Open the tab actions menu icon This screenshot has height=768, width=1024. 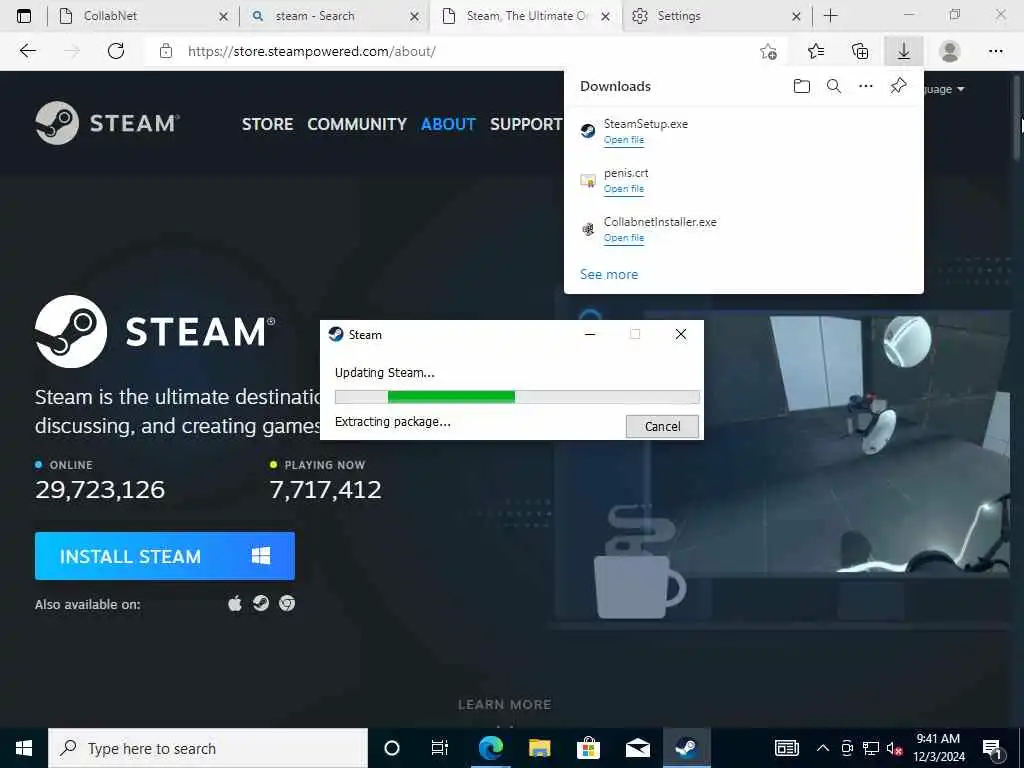tap(24, 16)
